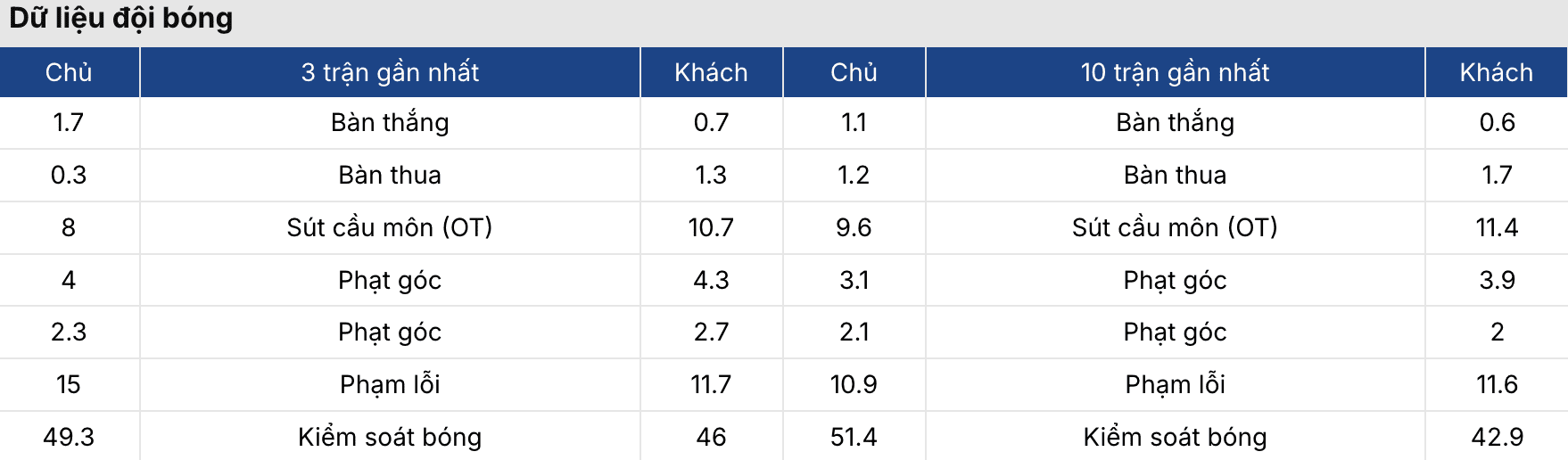Screen dimensions: 1568x460
Task: Click the home shots value 9.6
Action: [854, 227]
